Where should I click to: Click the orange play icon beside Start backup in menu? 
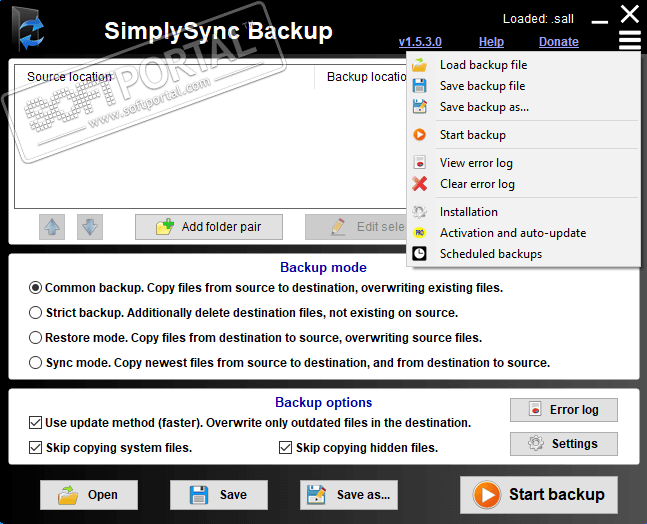tap(420, 135)
